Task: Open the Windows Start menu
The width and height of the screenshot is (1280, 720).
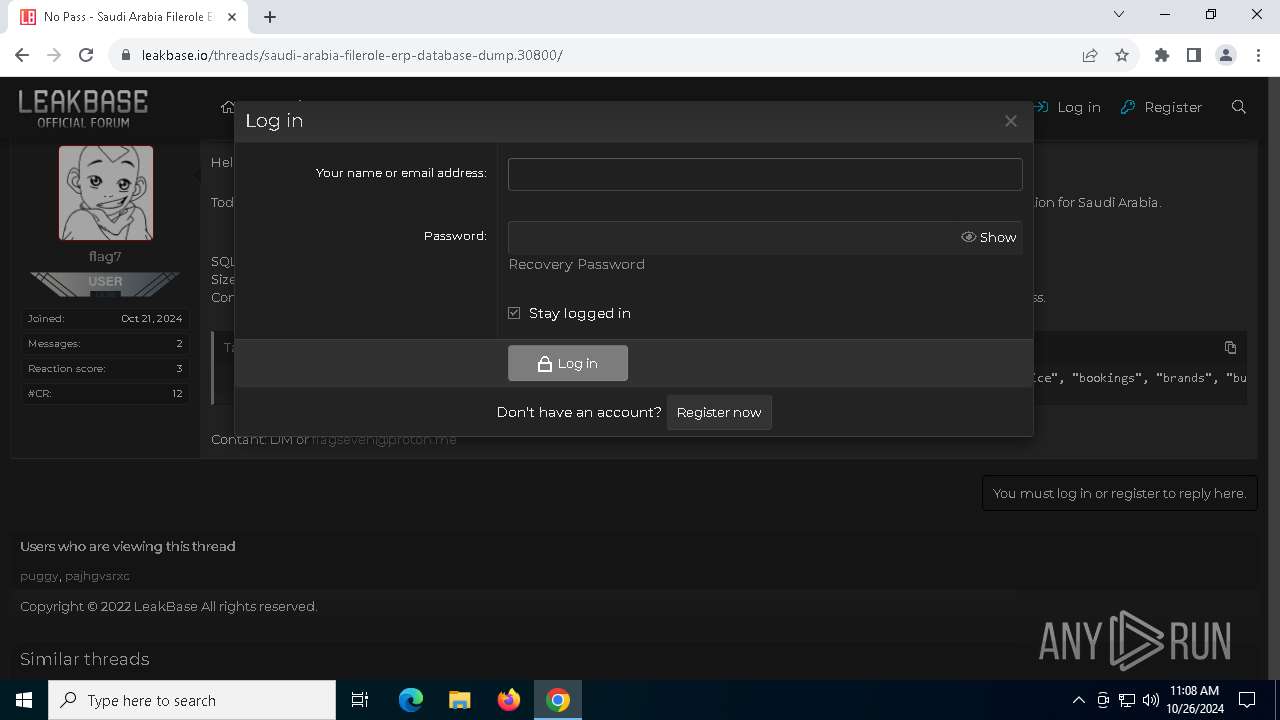Action: click(24, 700)
